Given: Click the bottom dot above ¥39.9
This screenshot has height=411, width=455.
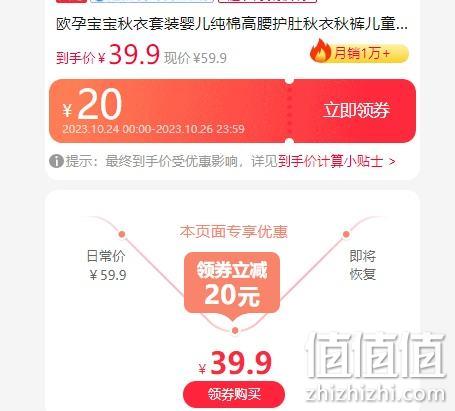Looking at the screenshot, I should 235,330.
